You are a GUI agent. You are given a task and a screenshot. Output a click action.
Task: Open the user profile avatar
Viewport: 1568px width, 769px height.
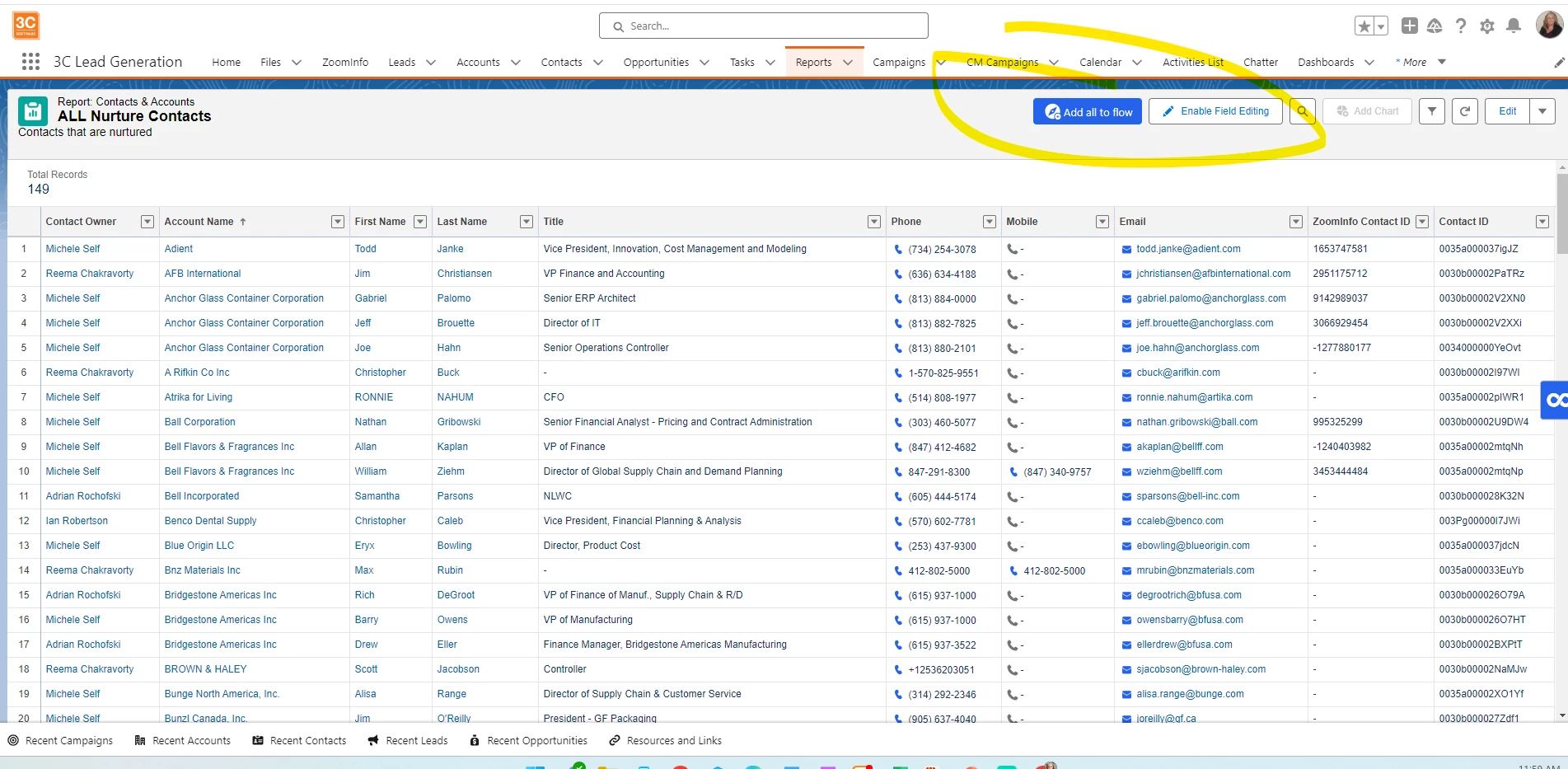click(x=1549, y=26)
